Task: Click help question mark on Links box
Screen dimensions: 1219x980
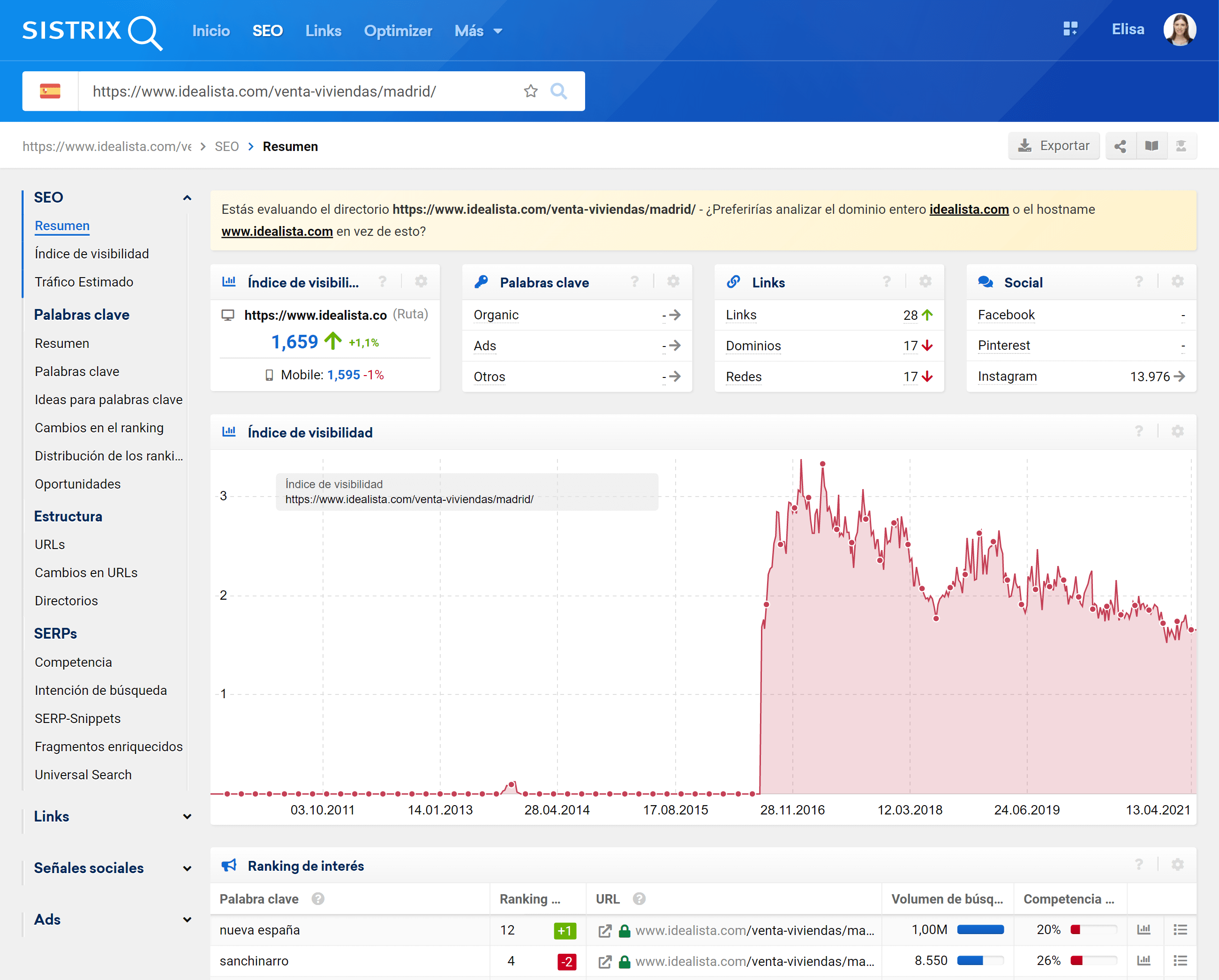Action: tap(887, 282)
